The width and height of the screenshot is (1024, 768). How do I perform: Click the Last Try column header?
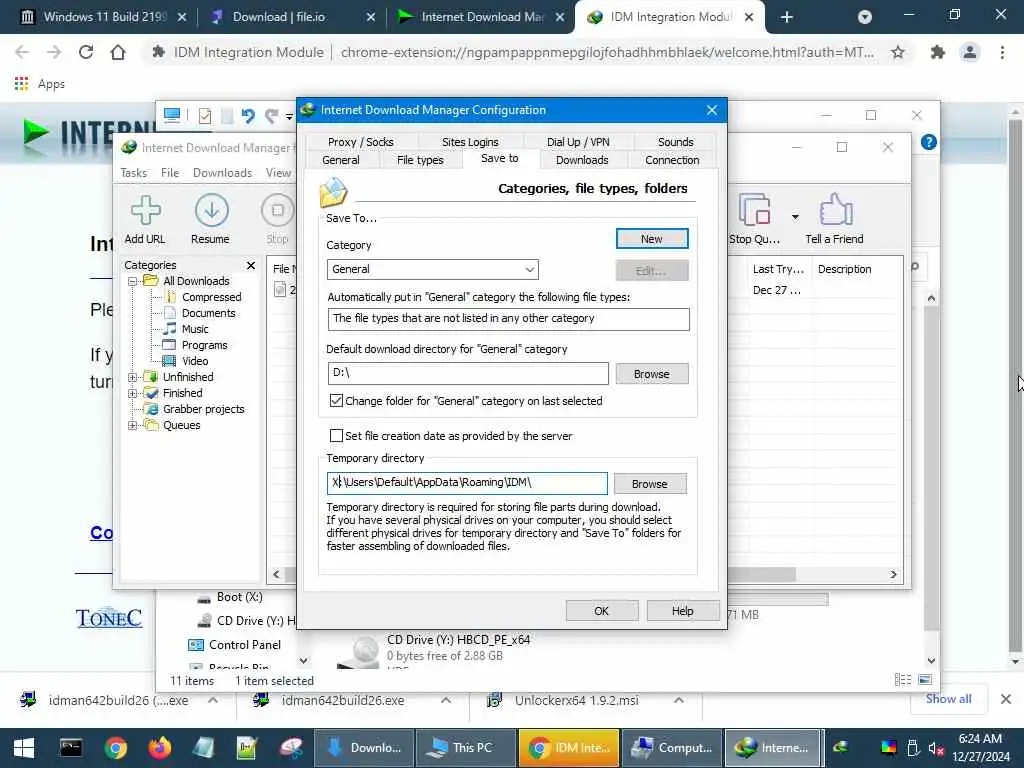tap(778, 269)
